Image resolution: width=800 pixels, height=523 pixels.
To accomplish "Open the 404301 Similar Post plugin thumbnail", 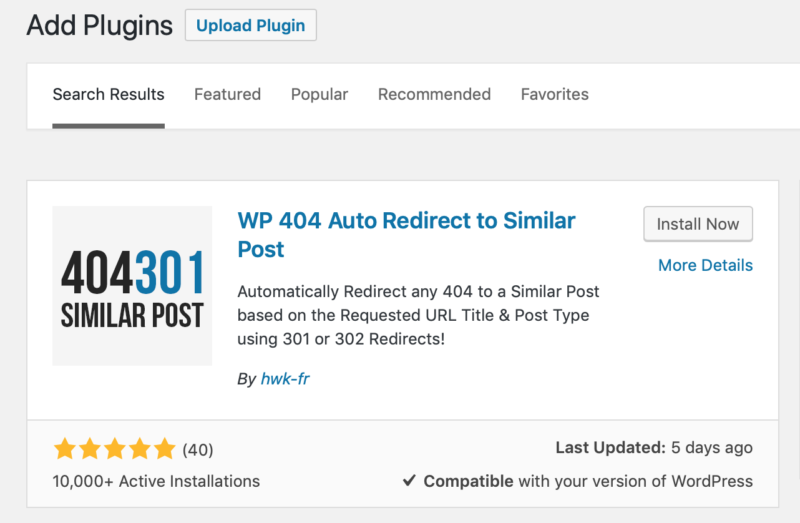I will tap(132, 286).
